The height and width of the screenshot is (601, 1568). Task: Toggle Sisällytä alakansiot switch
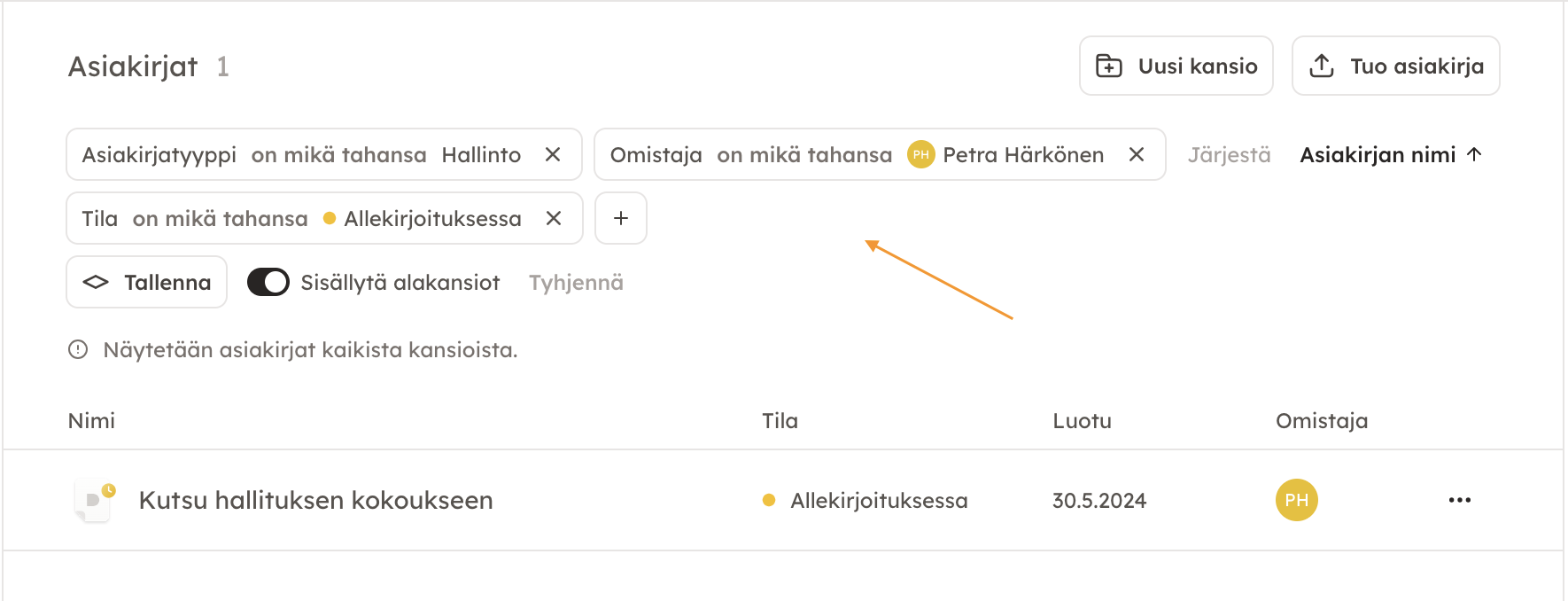coord(268,283)
